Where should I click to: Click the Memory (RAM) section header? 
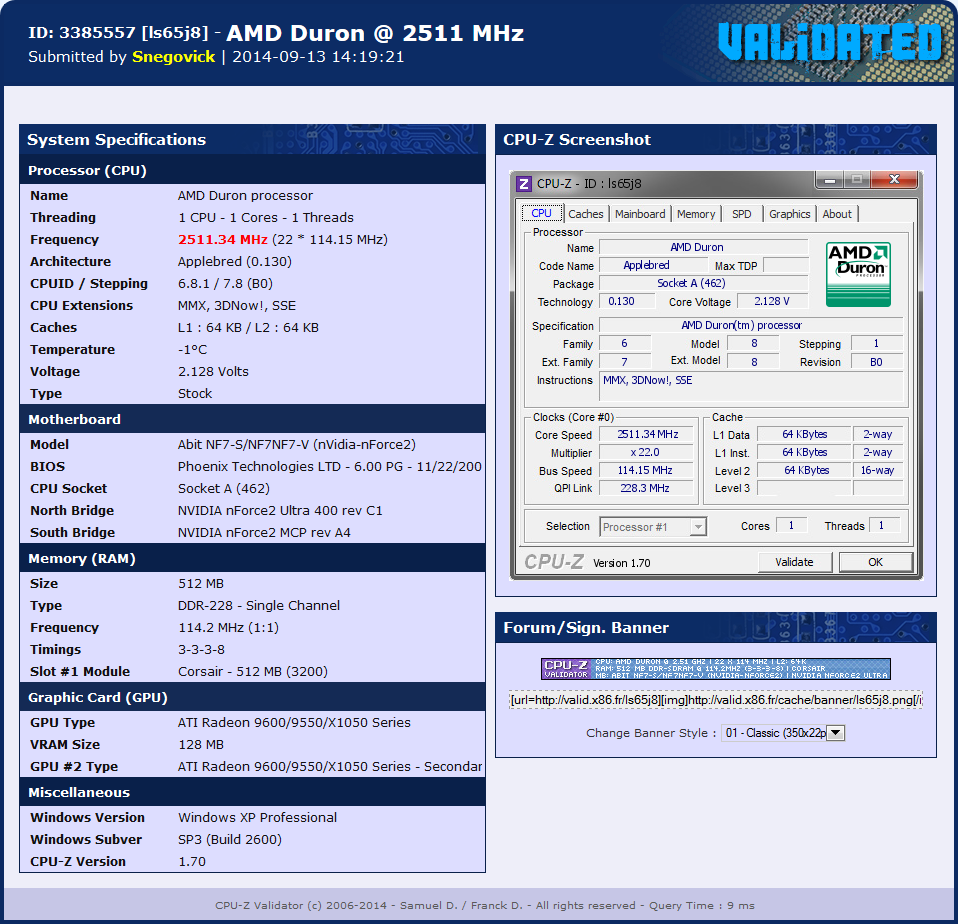(252, 559)
